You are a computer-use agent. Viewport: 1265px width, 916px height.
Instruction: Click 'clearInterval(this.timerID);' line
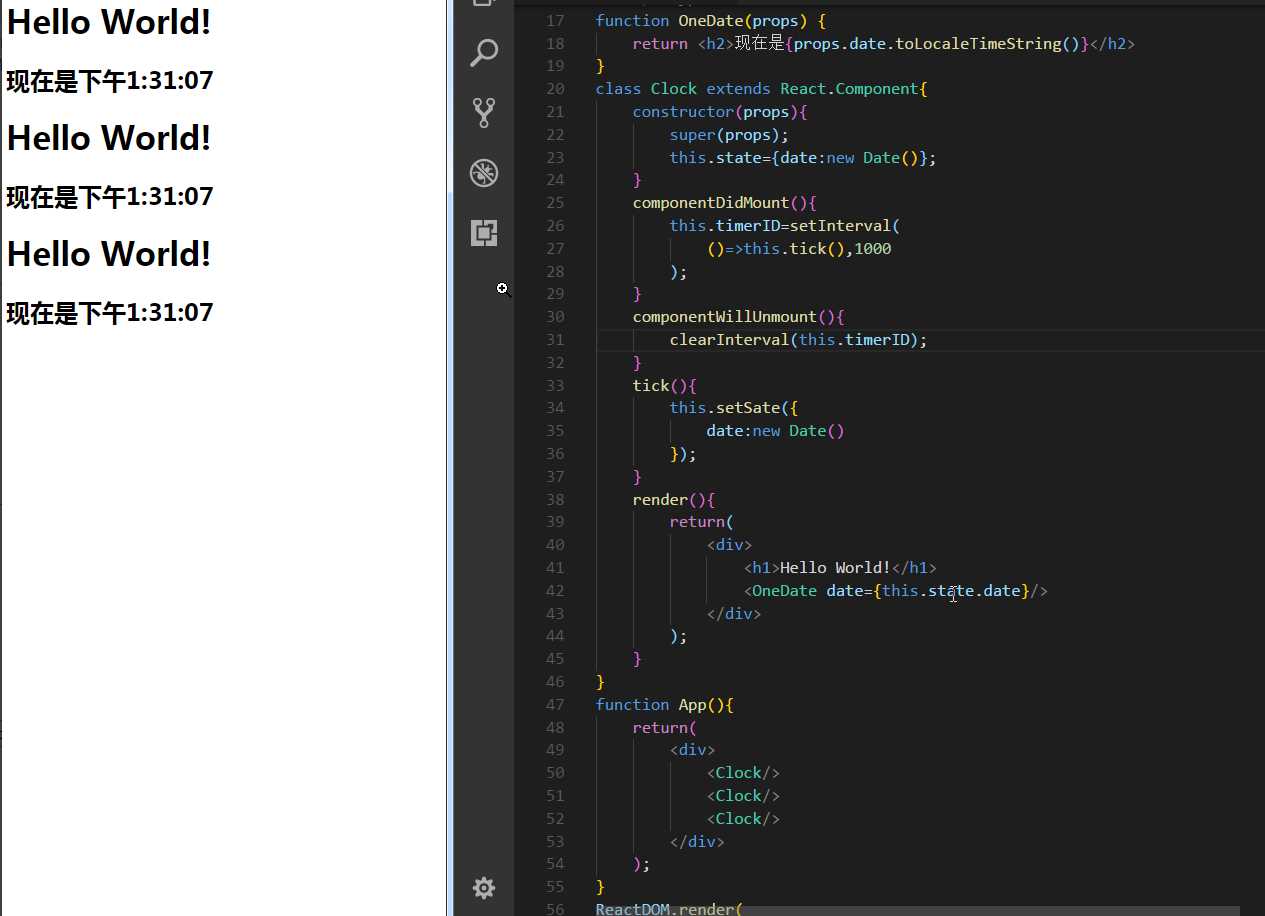[798, 340]
